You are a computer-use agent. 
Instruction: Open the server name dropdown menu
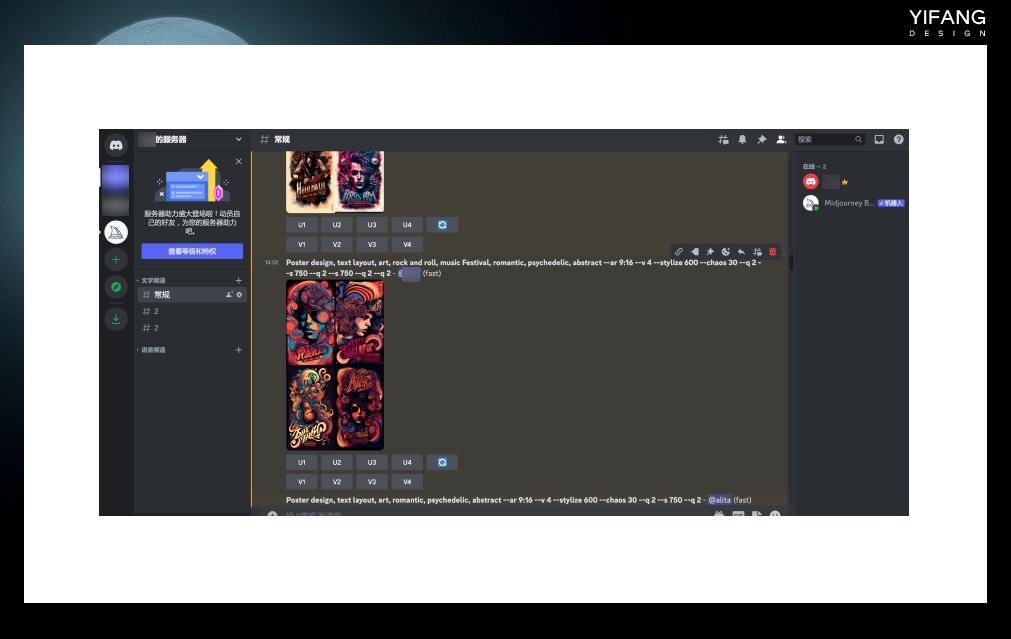tap(238, 140)
